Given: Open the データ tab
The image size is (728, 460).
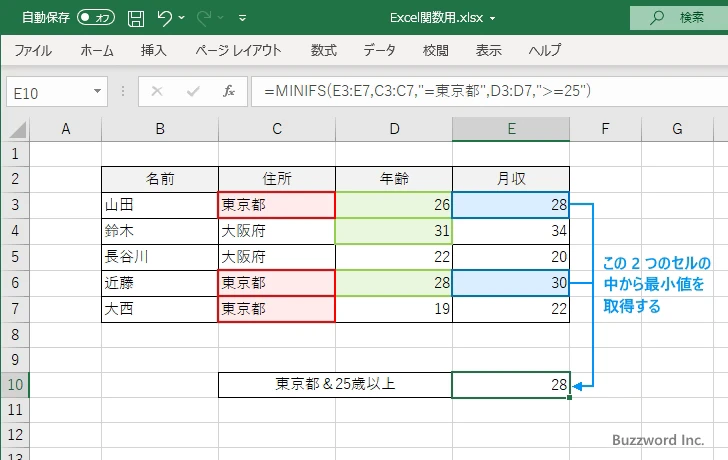Looking at the screenshot, I should tap(379, 50).
